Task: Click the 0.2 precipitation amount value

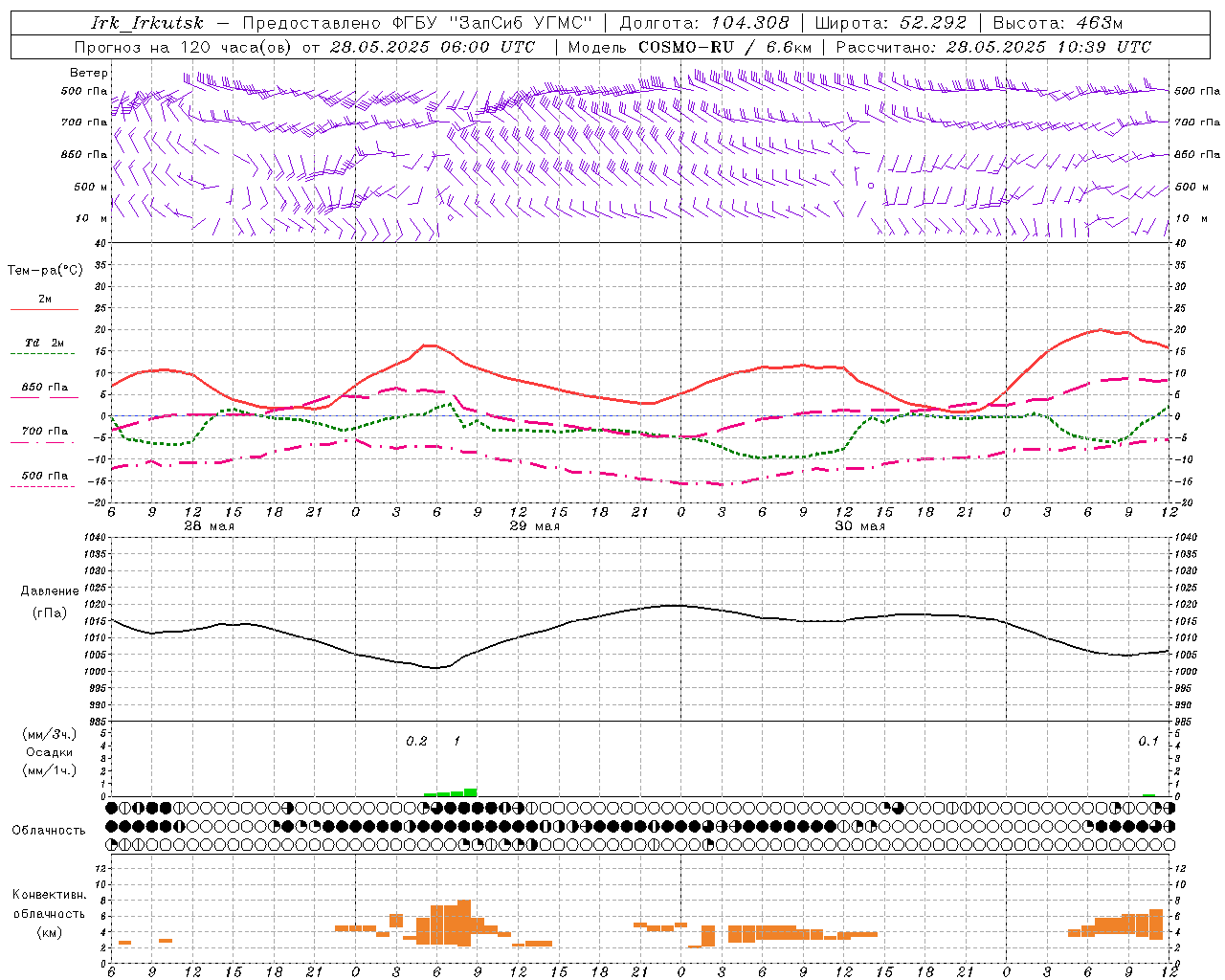Action: click(x=416, y=741)
